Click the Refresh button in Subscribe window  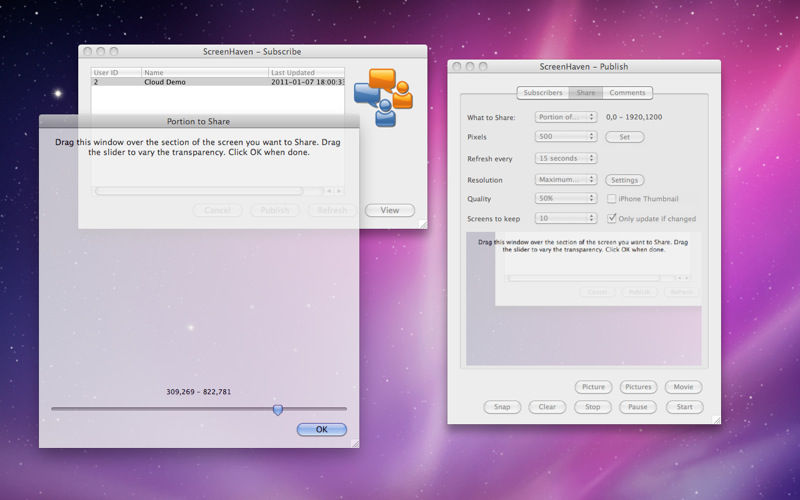pos(332,210)
